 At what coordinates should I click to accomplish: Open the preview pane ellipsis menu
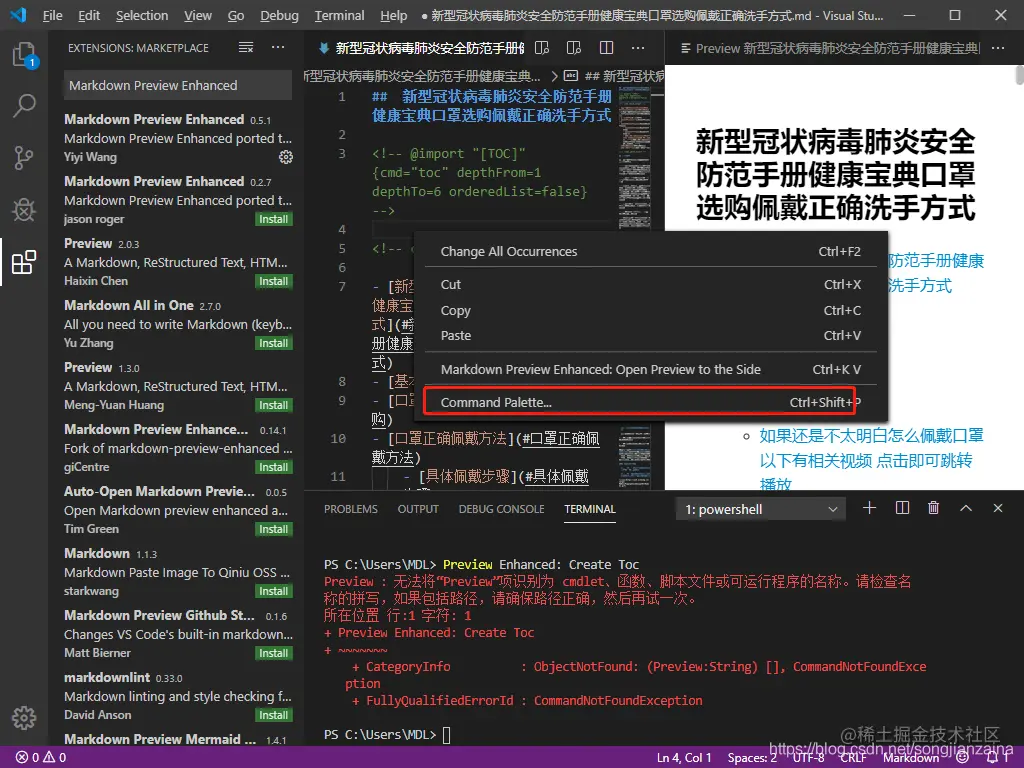tap(997, 47)
